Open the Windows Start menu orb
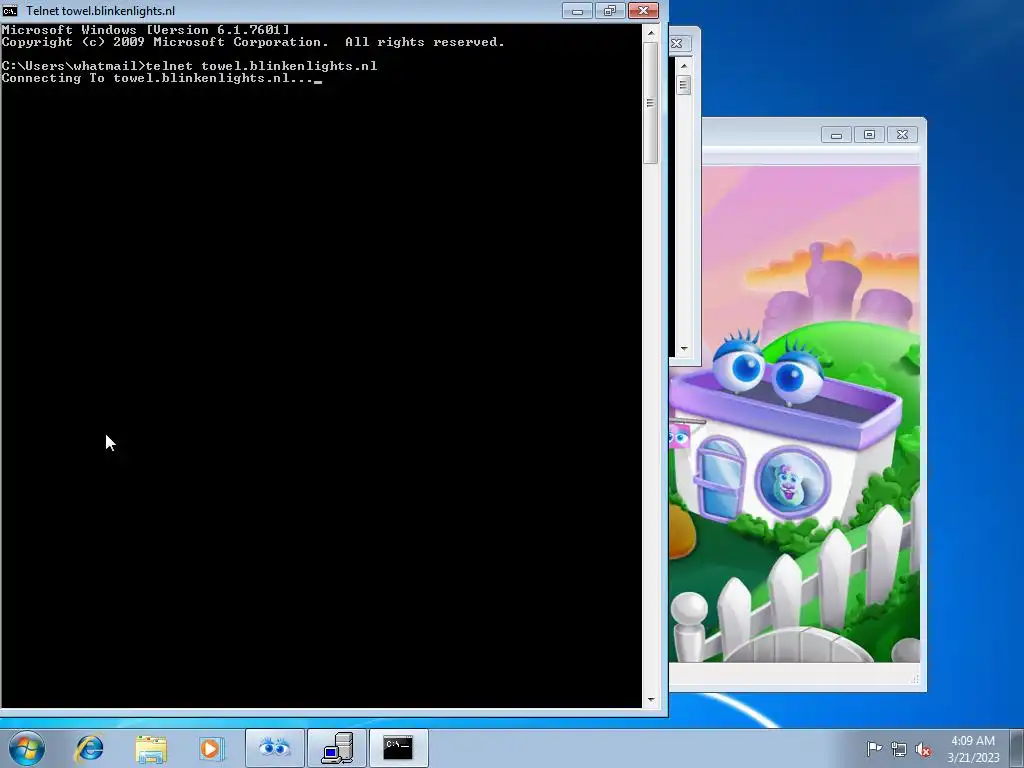The image size is (1024, 768). coord(27,748)
